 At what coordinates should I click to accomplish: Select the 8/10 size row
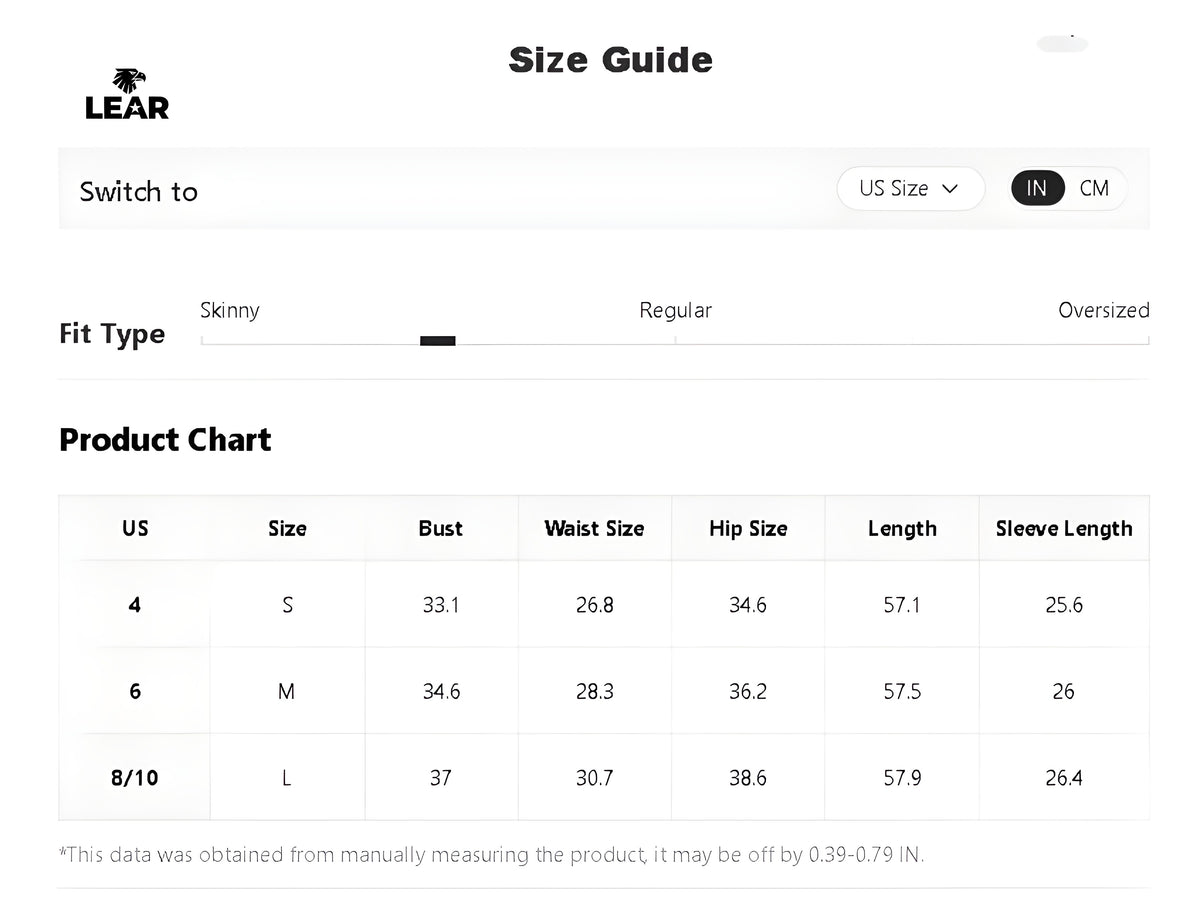(604, 777)
